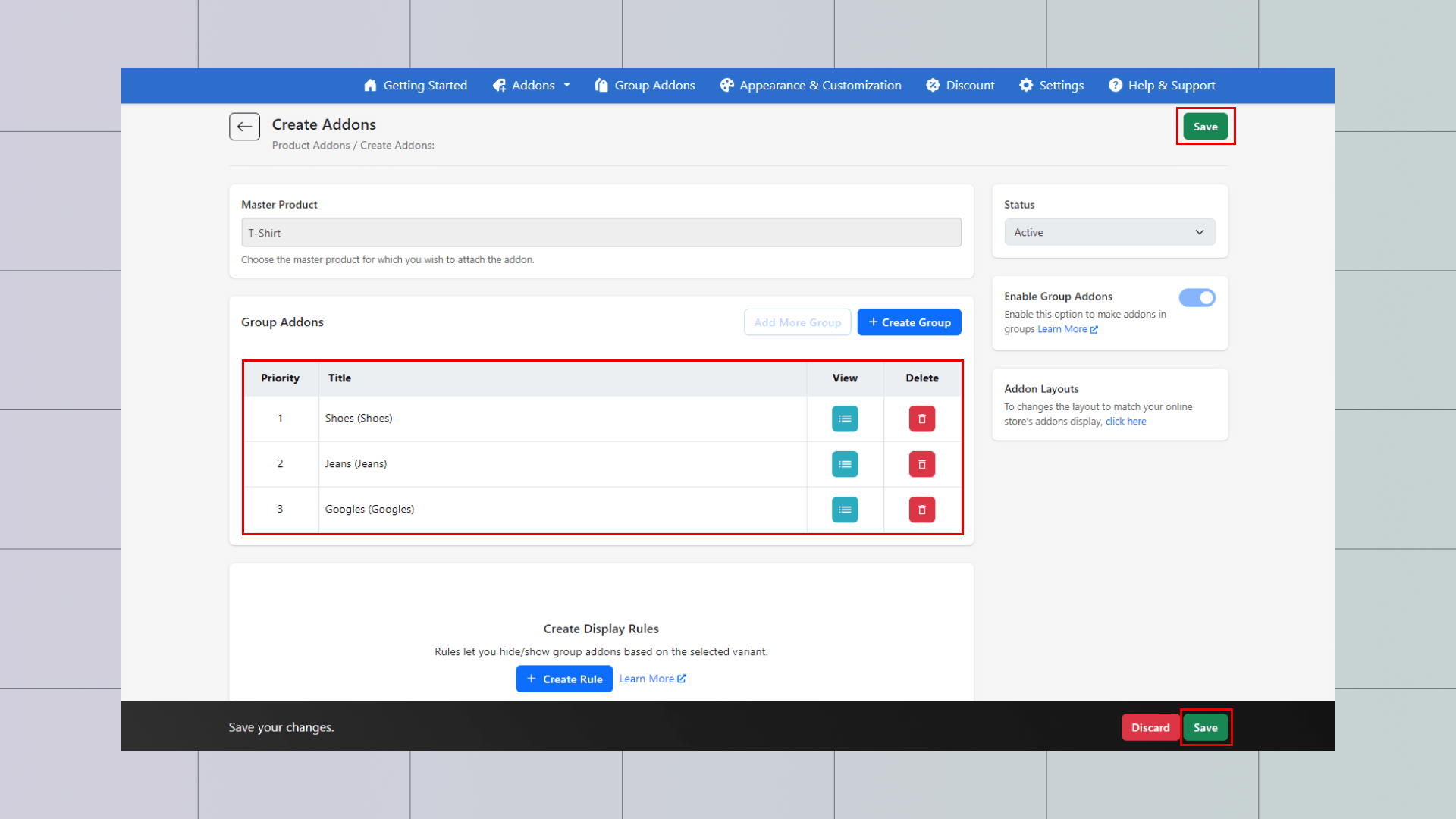Delete the Googles group addon
Viewport: 1456px width, 819px height.
921,510
